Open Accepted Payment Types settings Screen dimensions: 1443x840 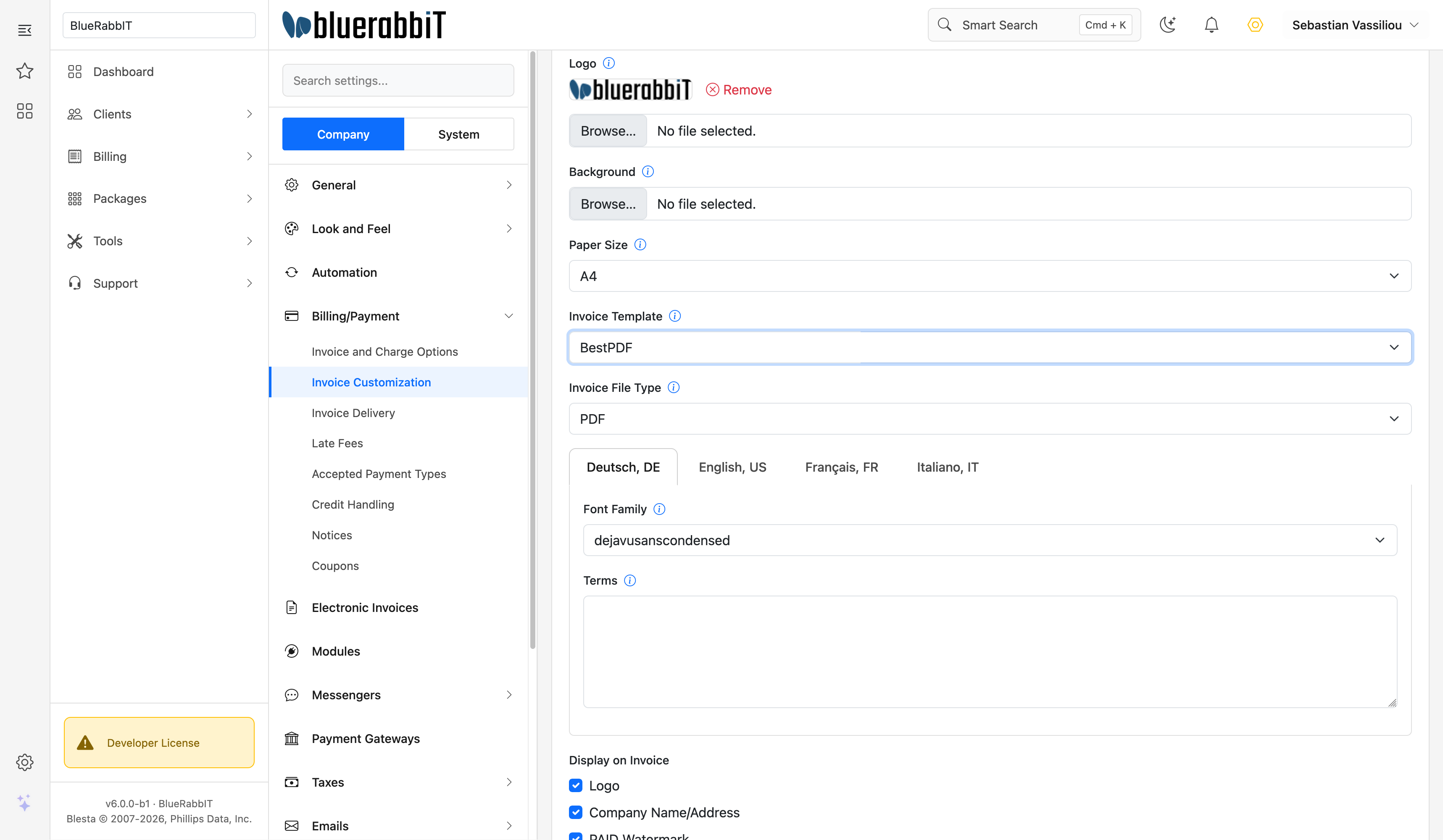point(379,474)
